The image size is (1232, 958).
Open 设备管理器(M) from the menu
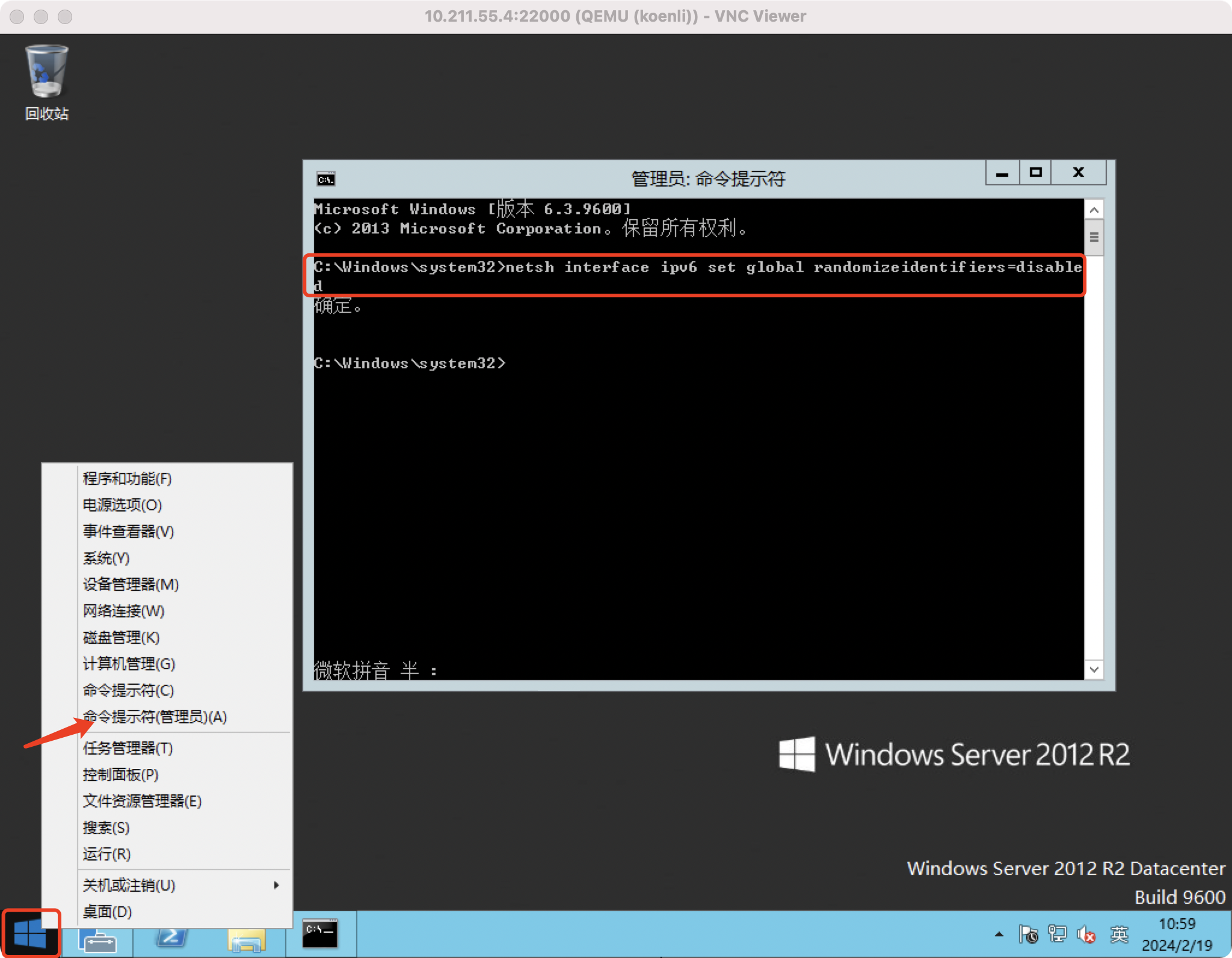tap(131, 584)
